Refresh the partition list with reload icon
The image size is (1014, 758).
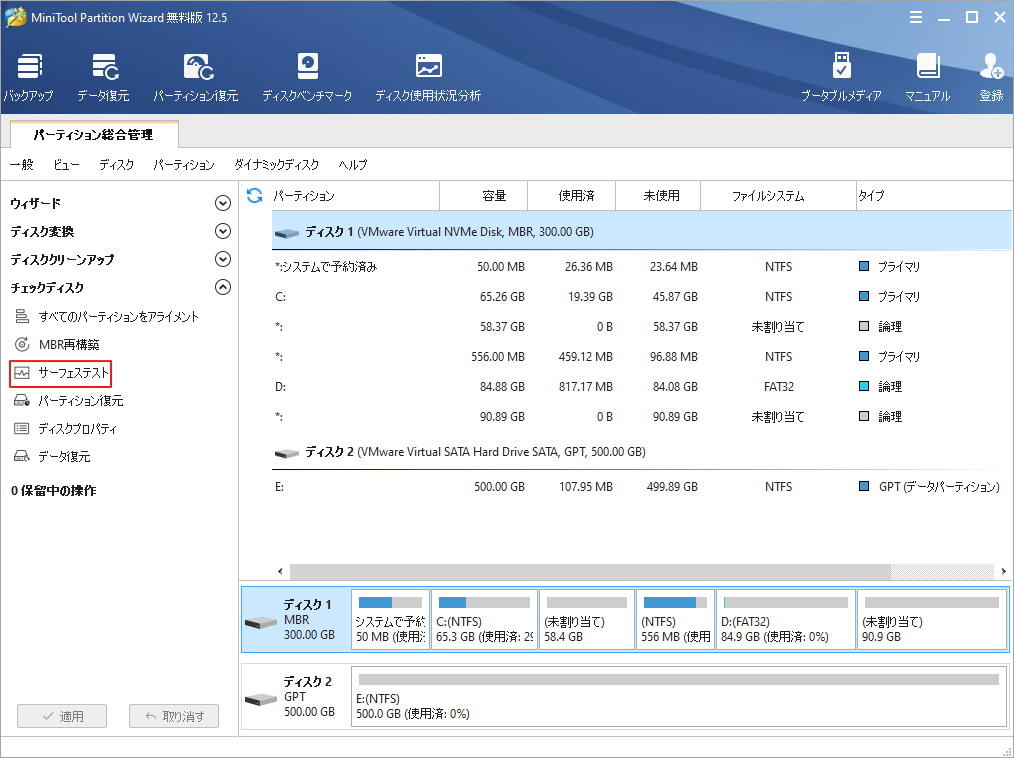click(255, 195)
